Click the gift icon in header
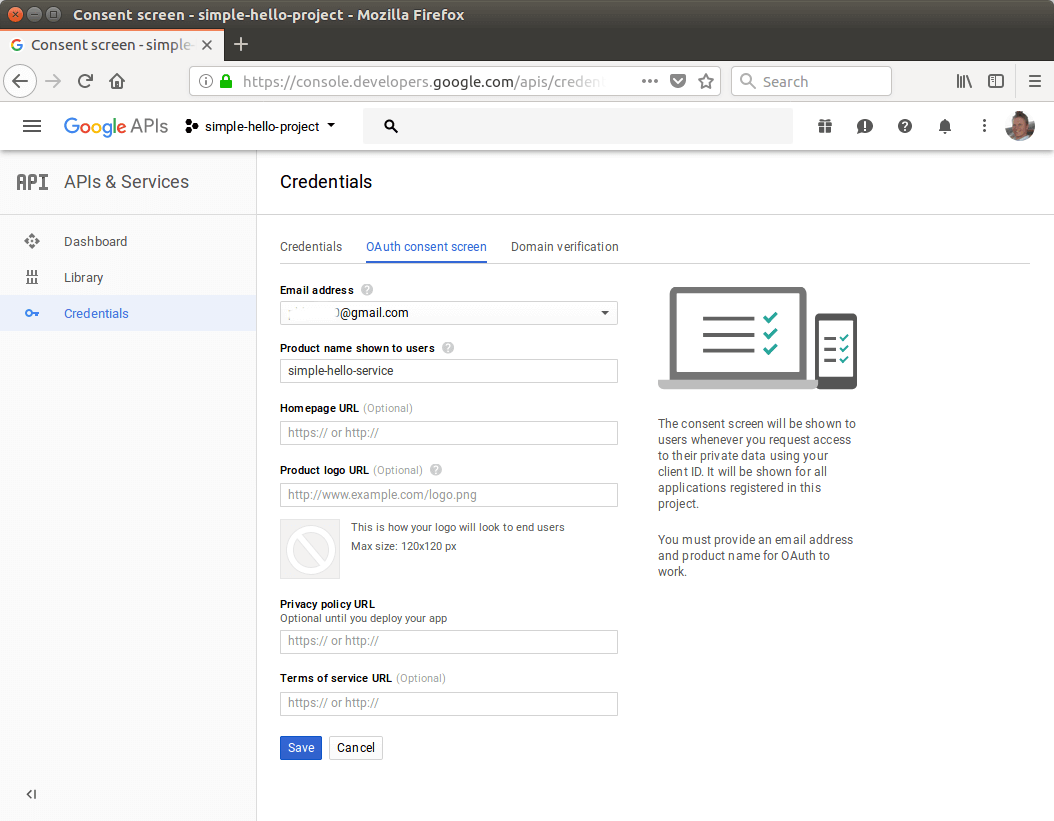1054x821 pixels. click(824, 126)
